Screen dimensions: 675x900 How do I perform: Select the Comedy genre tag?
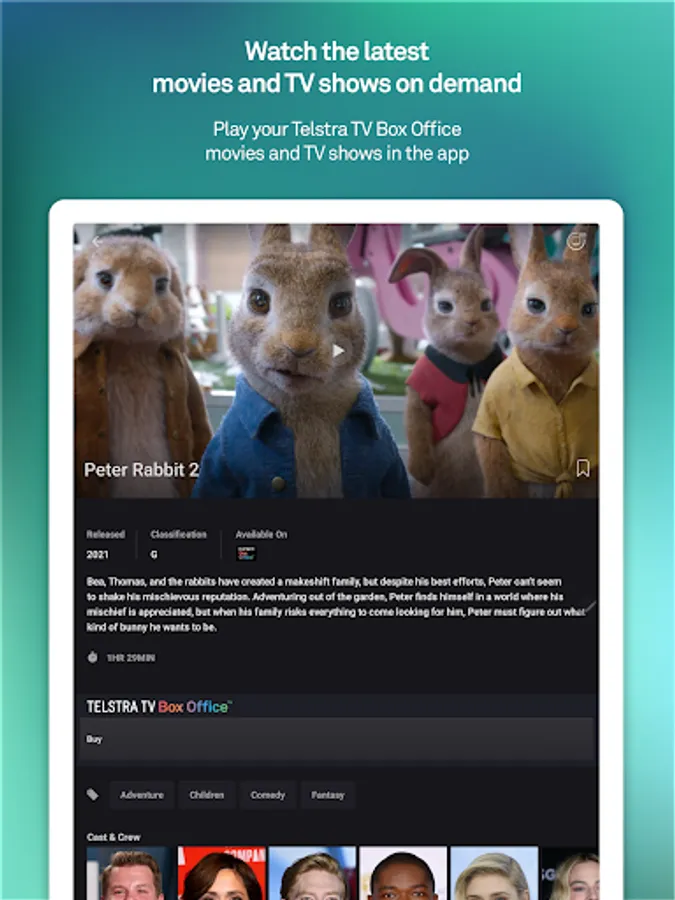click(267, 795)
